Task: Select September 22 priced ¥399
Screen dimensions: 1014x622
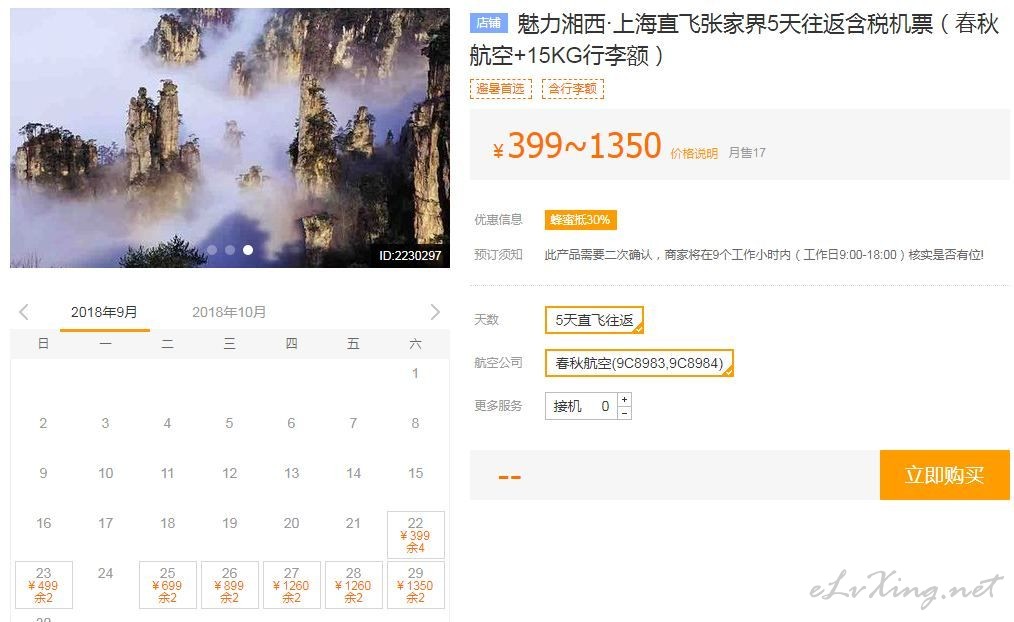Action: 416,535
